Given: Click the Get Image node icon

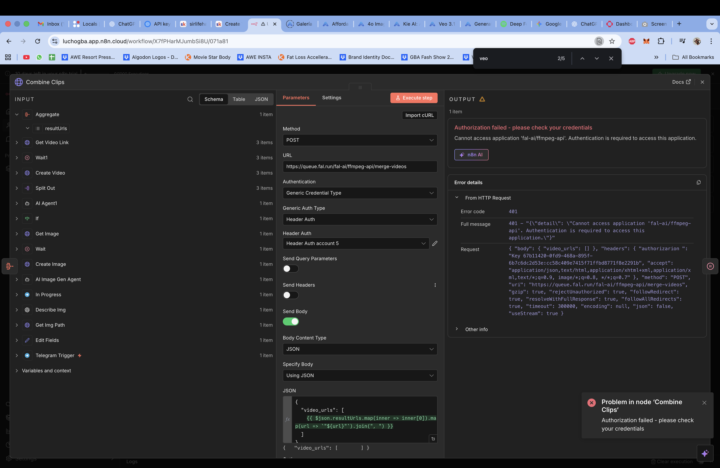Looking at the screenshot, I should pos(27,234).
